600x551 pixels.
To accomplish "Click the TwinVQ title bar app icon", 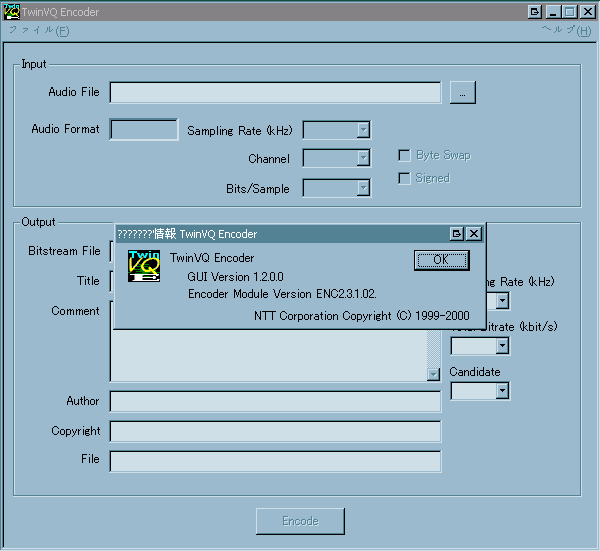I will tap(12, 11).
